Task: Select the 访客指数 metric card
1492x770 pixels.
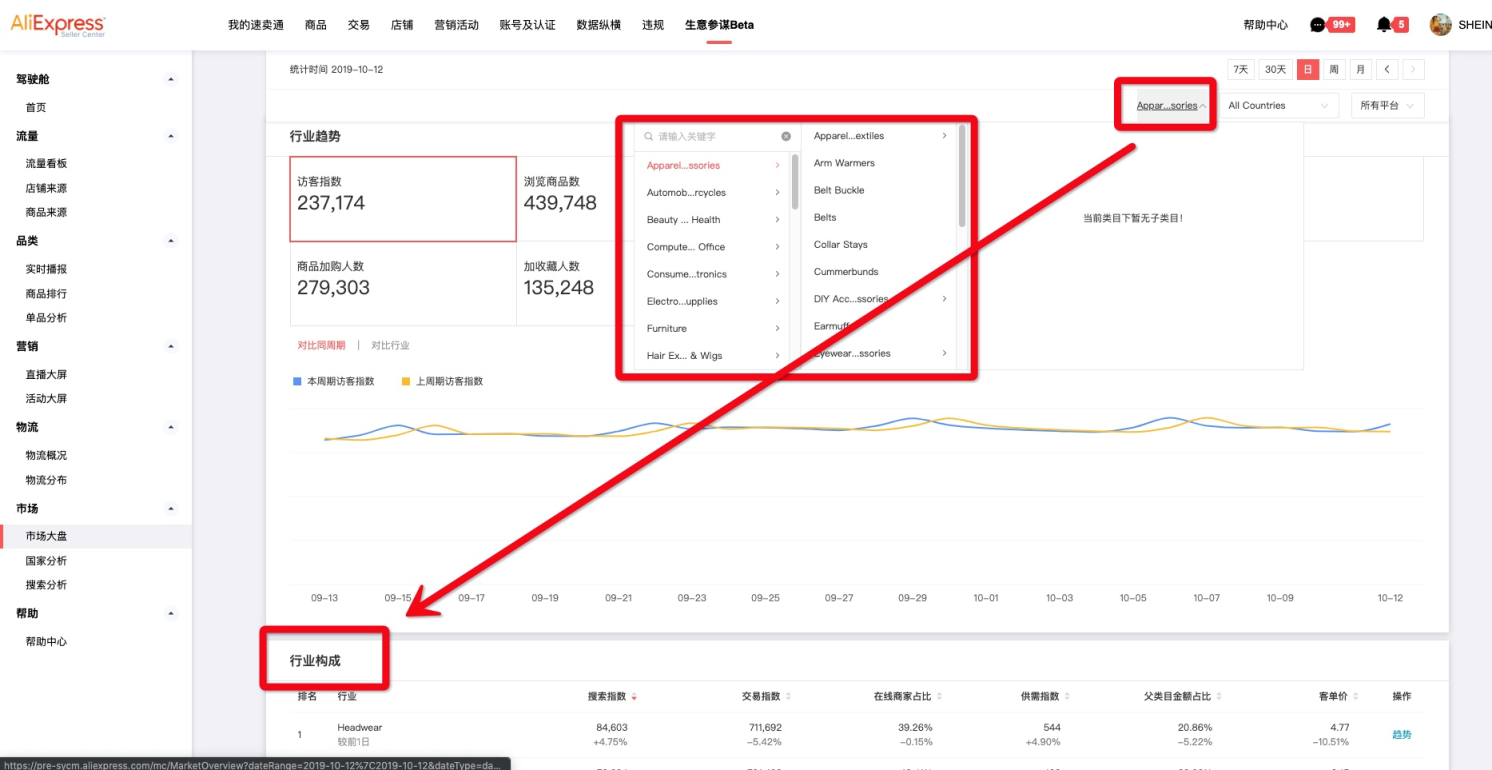Action: click(403, 198)
